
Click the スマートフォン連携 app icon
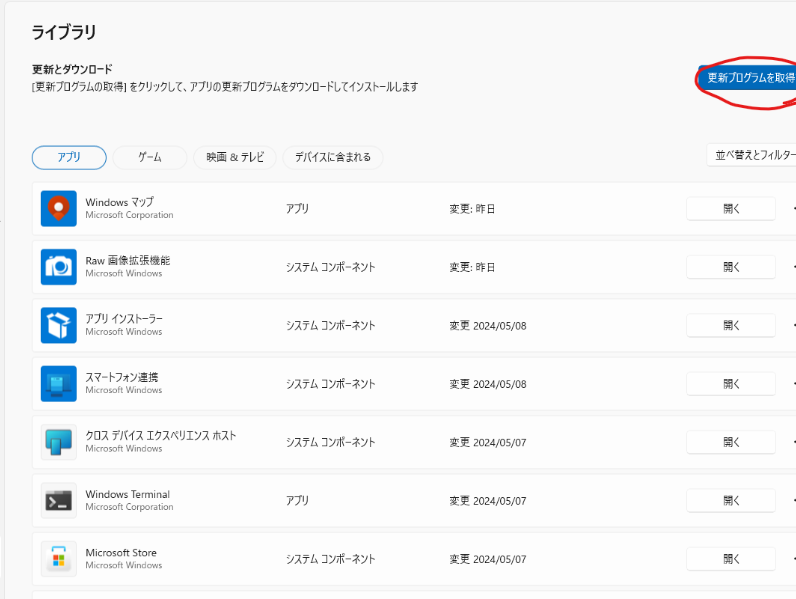click(x=59, y=384)
